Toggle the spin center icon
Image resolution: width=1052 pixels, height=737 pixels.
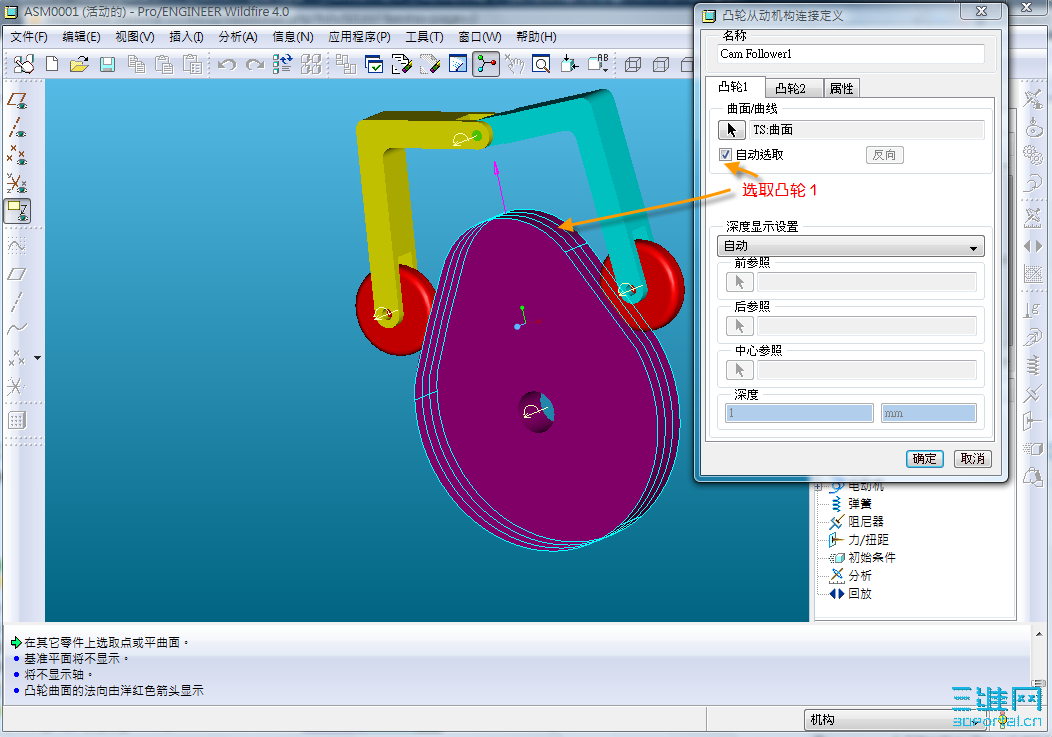pyautogui.click(x=486, y=64)
